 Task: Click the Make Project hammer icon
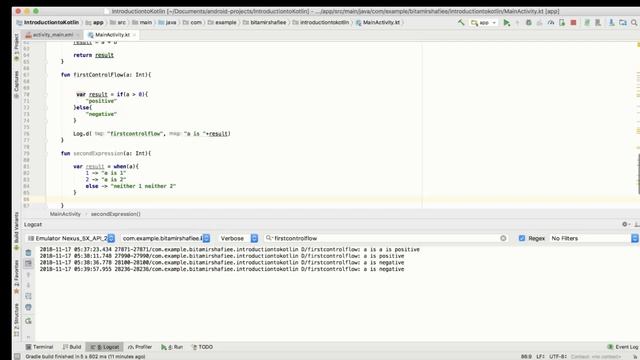(x=461, y=23)
